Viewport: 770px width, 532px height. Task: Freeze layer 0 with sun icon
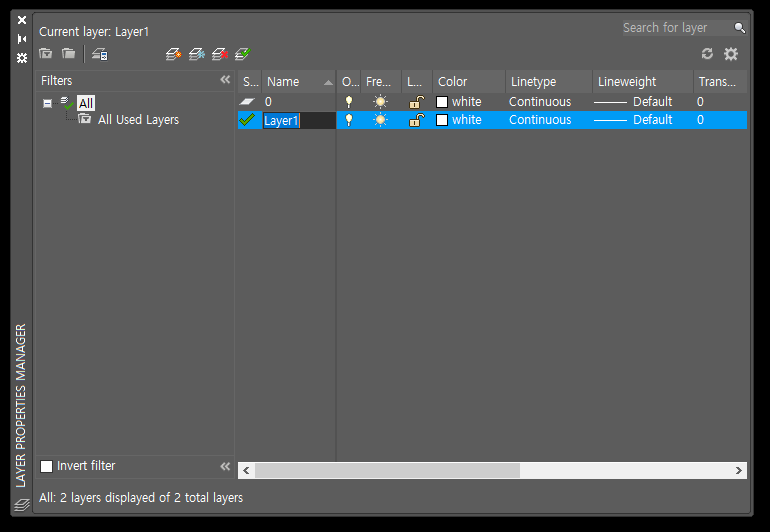coord(380,102)
